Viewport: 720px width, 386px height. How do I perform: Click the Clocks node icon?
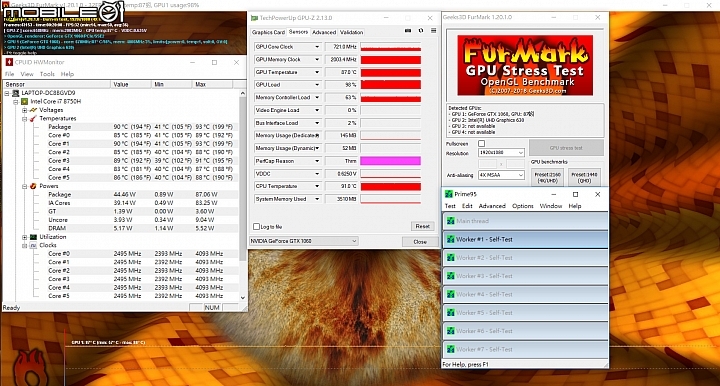pos(33,246)
